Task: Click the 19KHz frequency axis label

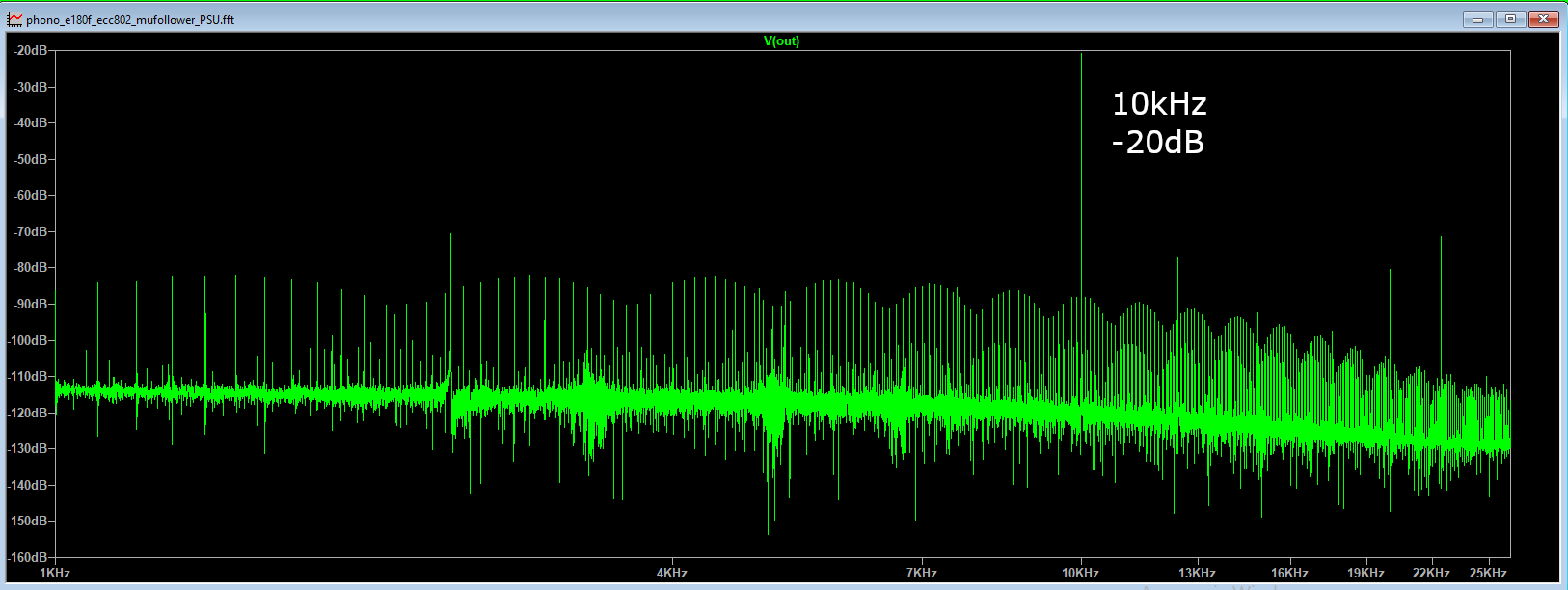Action: click(1365, 573)
